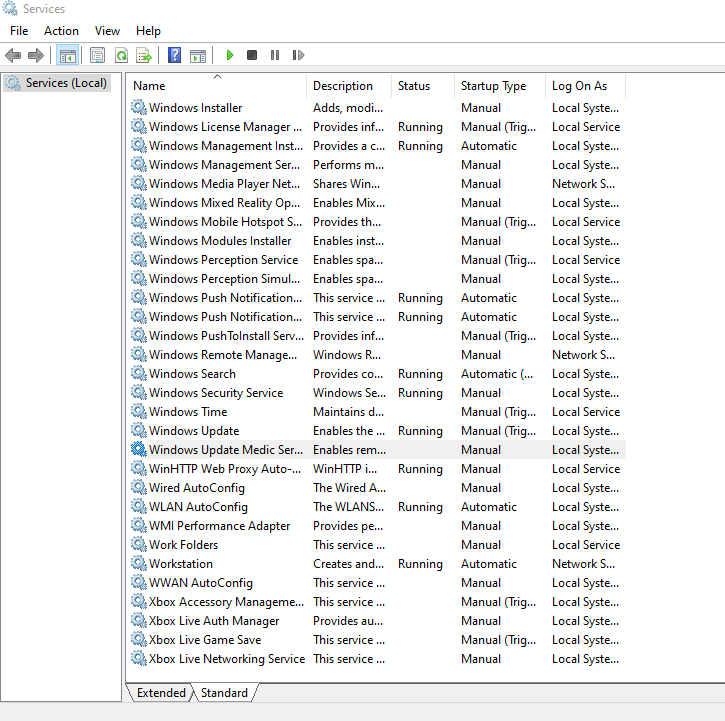Viewport: 725px width, 721px height.
Task: Select WinHTTP Web Proxy Auto-... service
Action: click(377, 468)
